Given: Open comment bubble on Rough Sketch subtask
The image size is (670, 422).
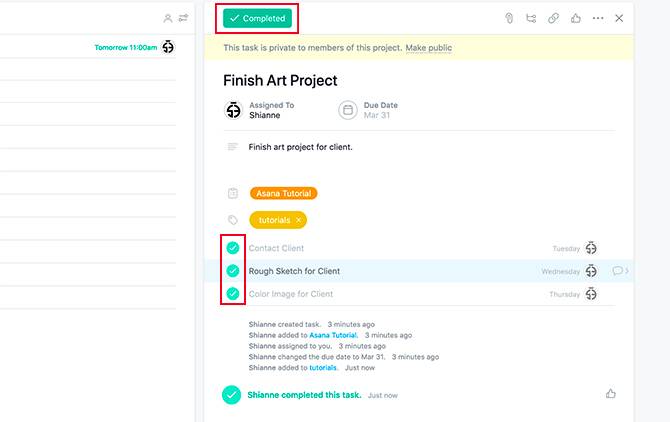Looking at the screenshot, I should 617,271.
